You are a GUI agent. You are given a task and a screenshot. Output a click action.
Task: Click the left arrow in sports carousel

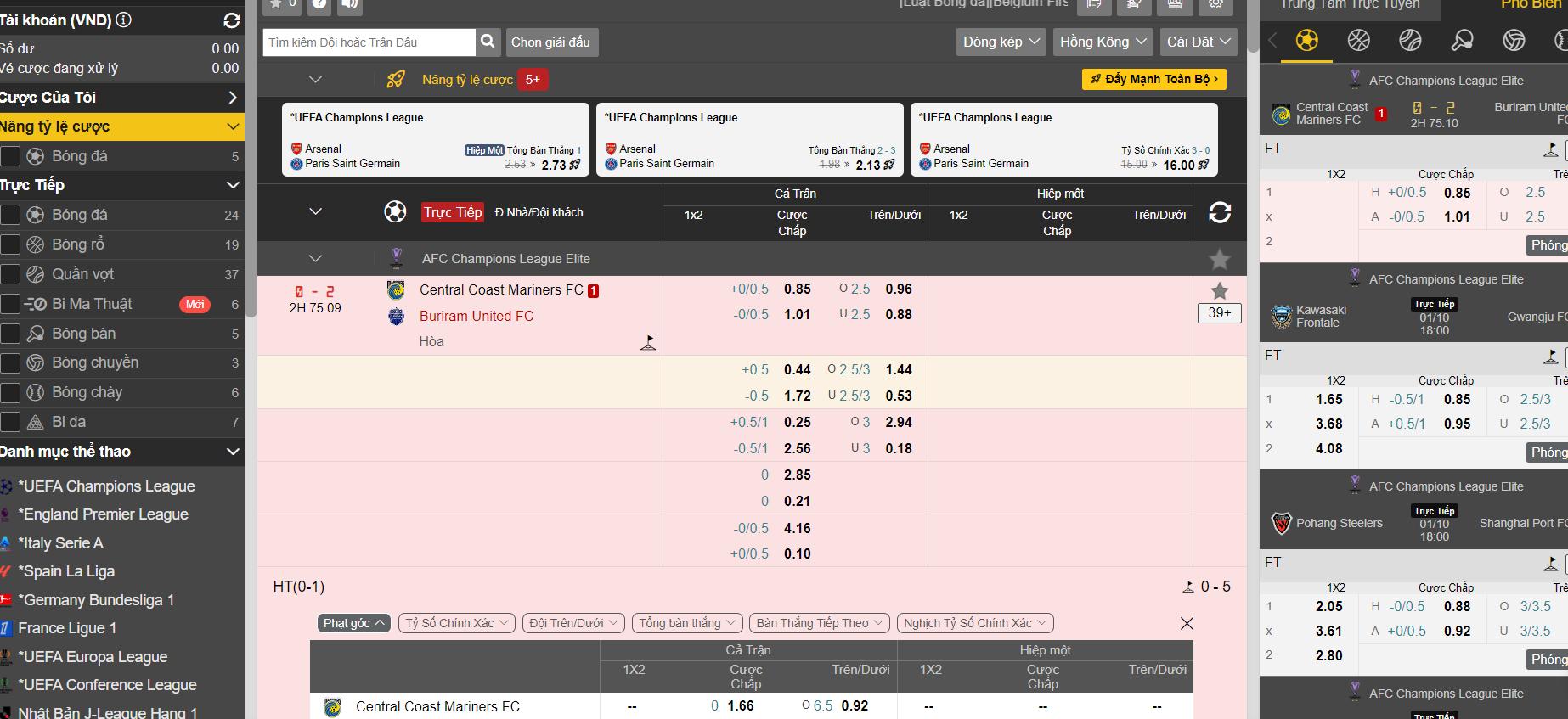[1272, 40]
